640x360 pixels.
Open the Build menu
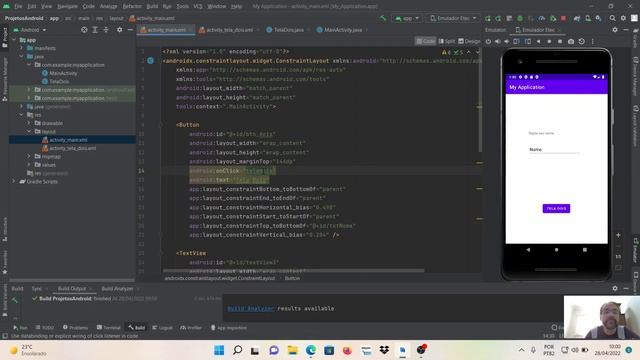coord(152,6)
